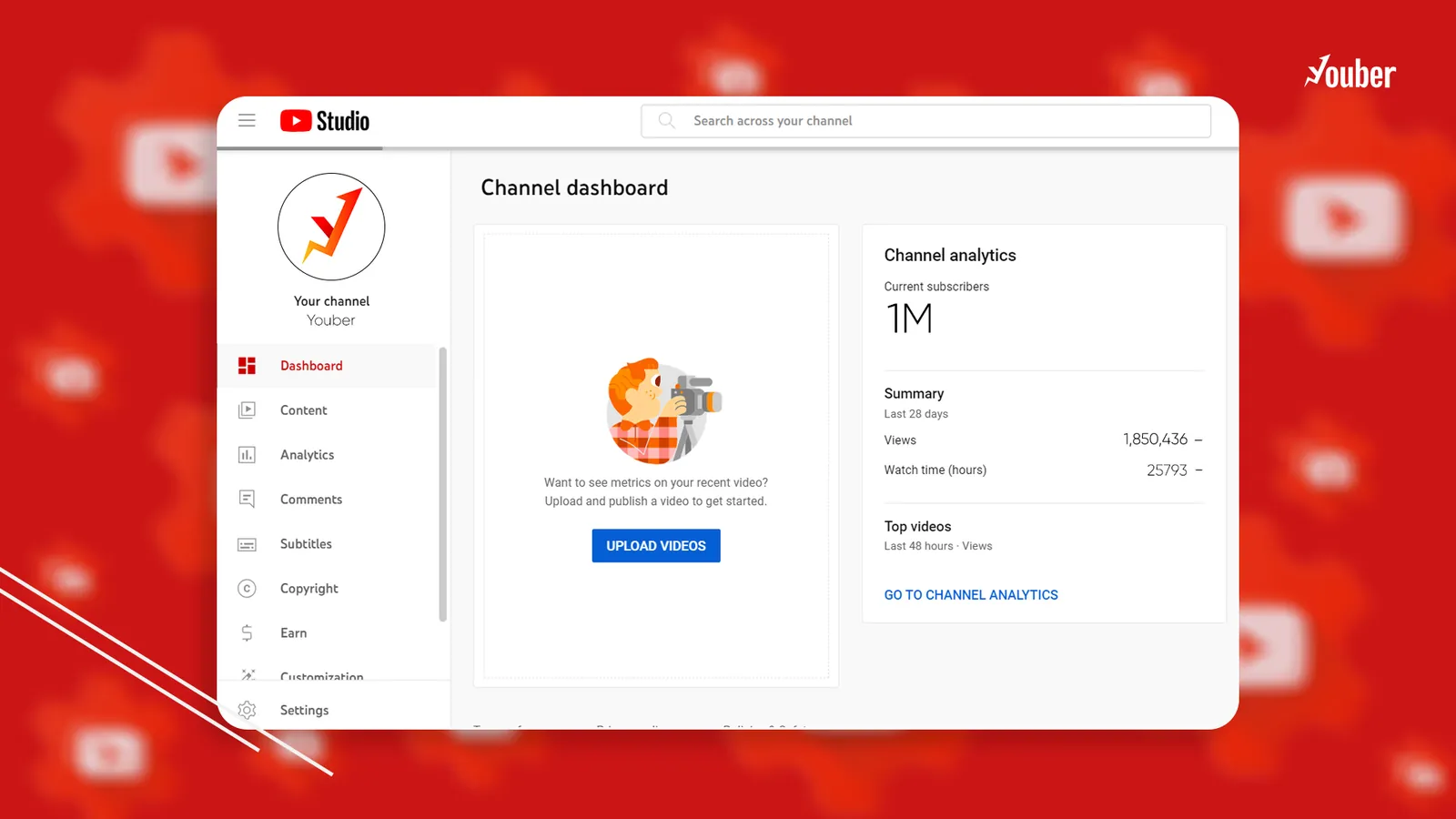Click the Comments speech icon
The image size is (1456, 819).
pyautogui.click(x=247, y=500)
